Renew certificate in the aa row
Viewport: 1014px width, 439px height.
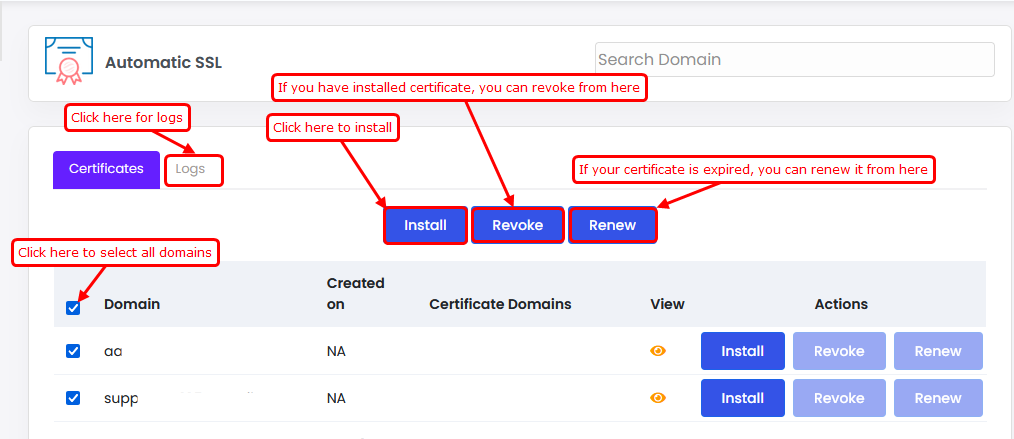tap(937, 351)
